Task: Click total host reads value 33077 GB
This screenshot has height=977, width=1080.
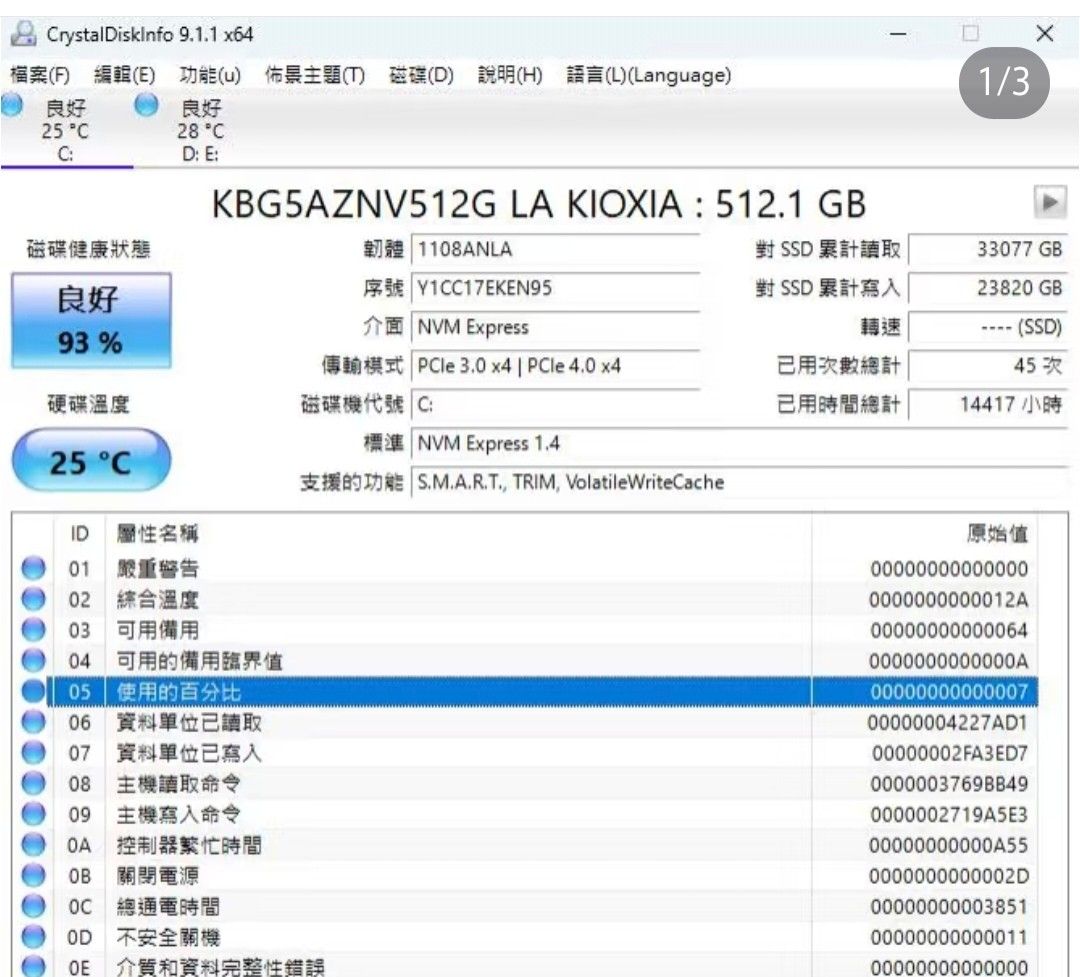Action: point(988,249)
